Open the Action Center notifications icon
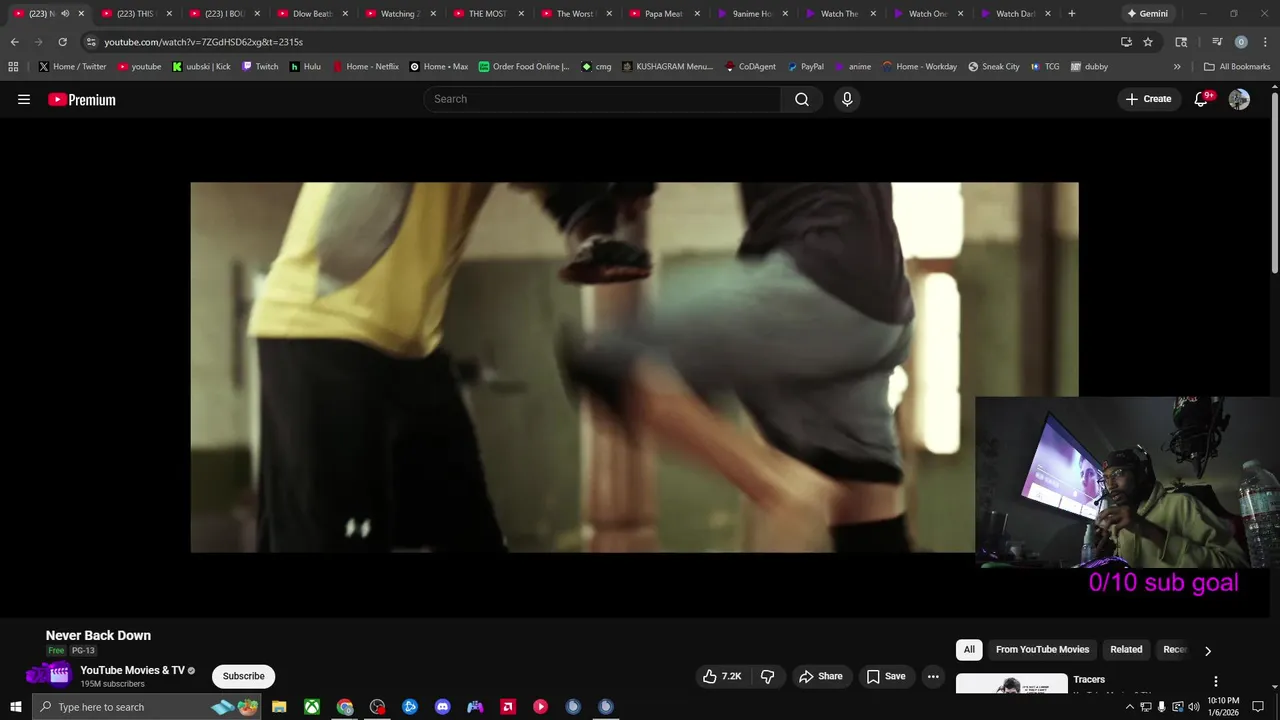The image size is (1280, 720). coord(1258,707)
